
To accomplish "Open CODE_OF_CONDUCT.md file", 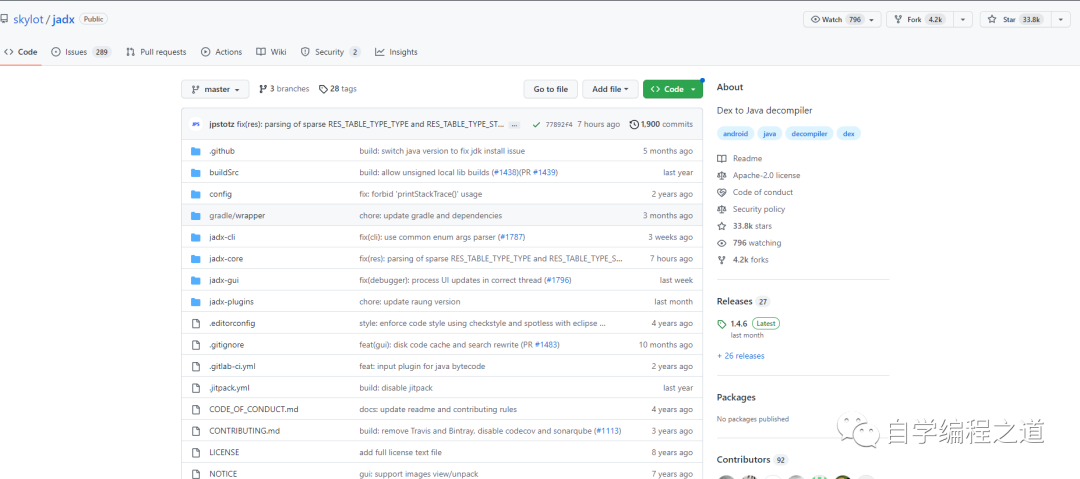I will 253,409.
